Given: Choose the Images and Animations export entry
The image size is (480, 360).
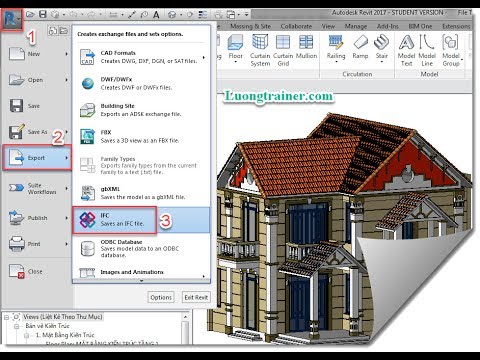Looking at the screenshot, I should [141, 272].
